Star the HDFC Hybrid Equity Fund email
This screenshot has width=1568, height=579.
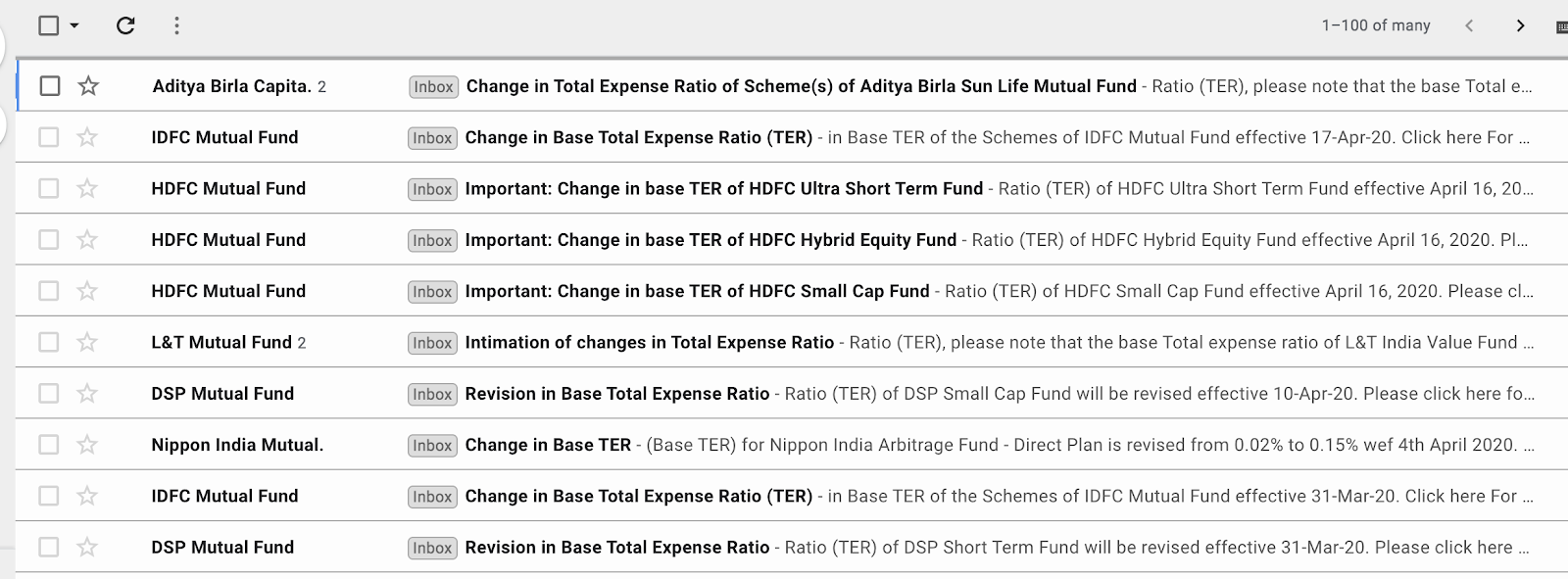[87, 239]
